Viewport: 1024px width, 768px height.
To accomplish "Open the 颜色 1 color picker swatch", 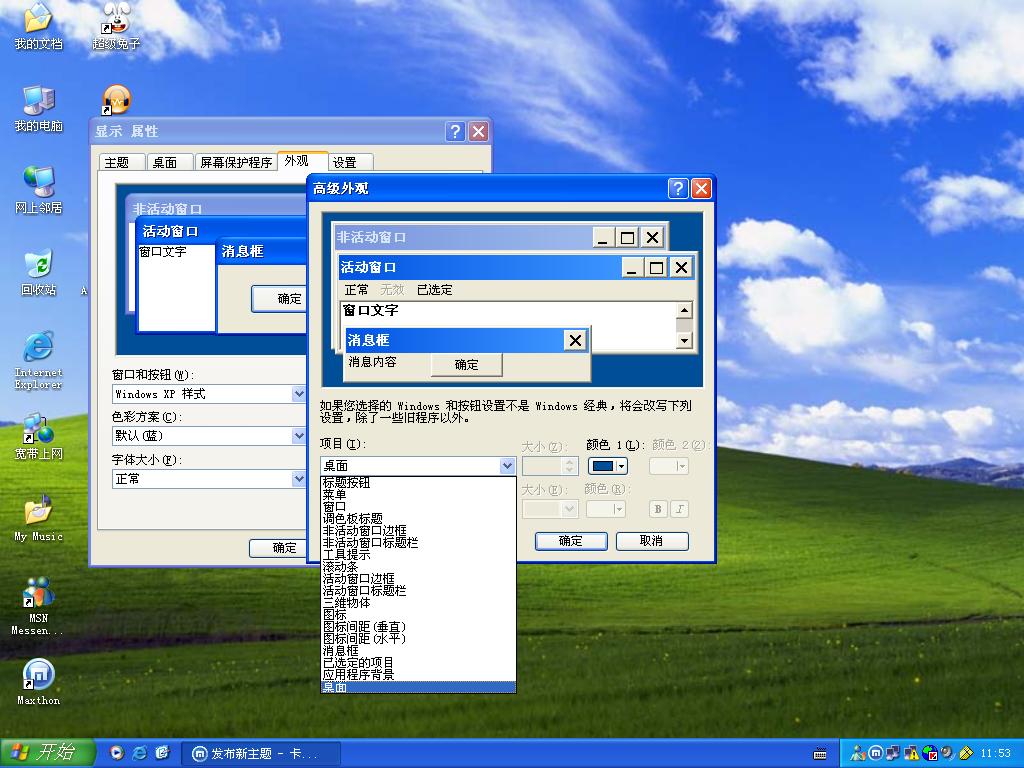I will 608,466.
